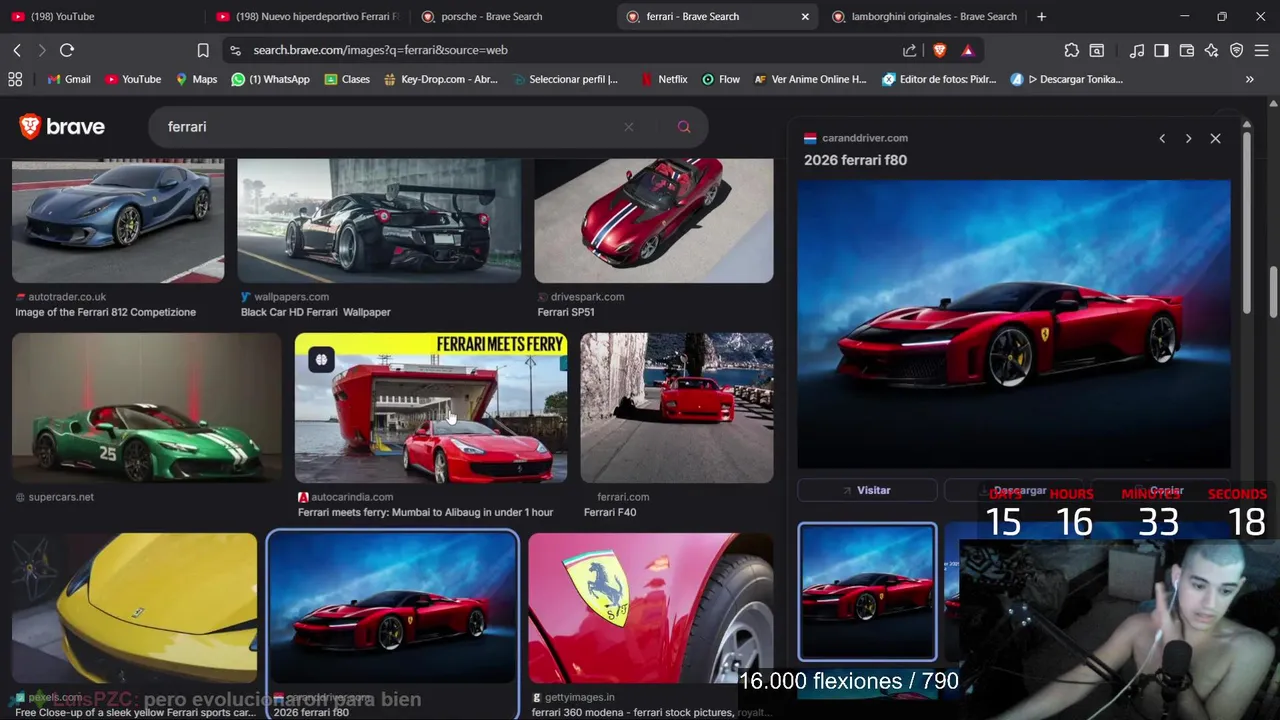1280x720 pixels.
Task: Open the media playlist music icon
Action: [1137, 50]
